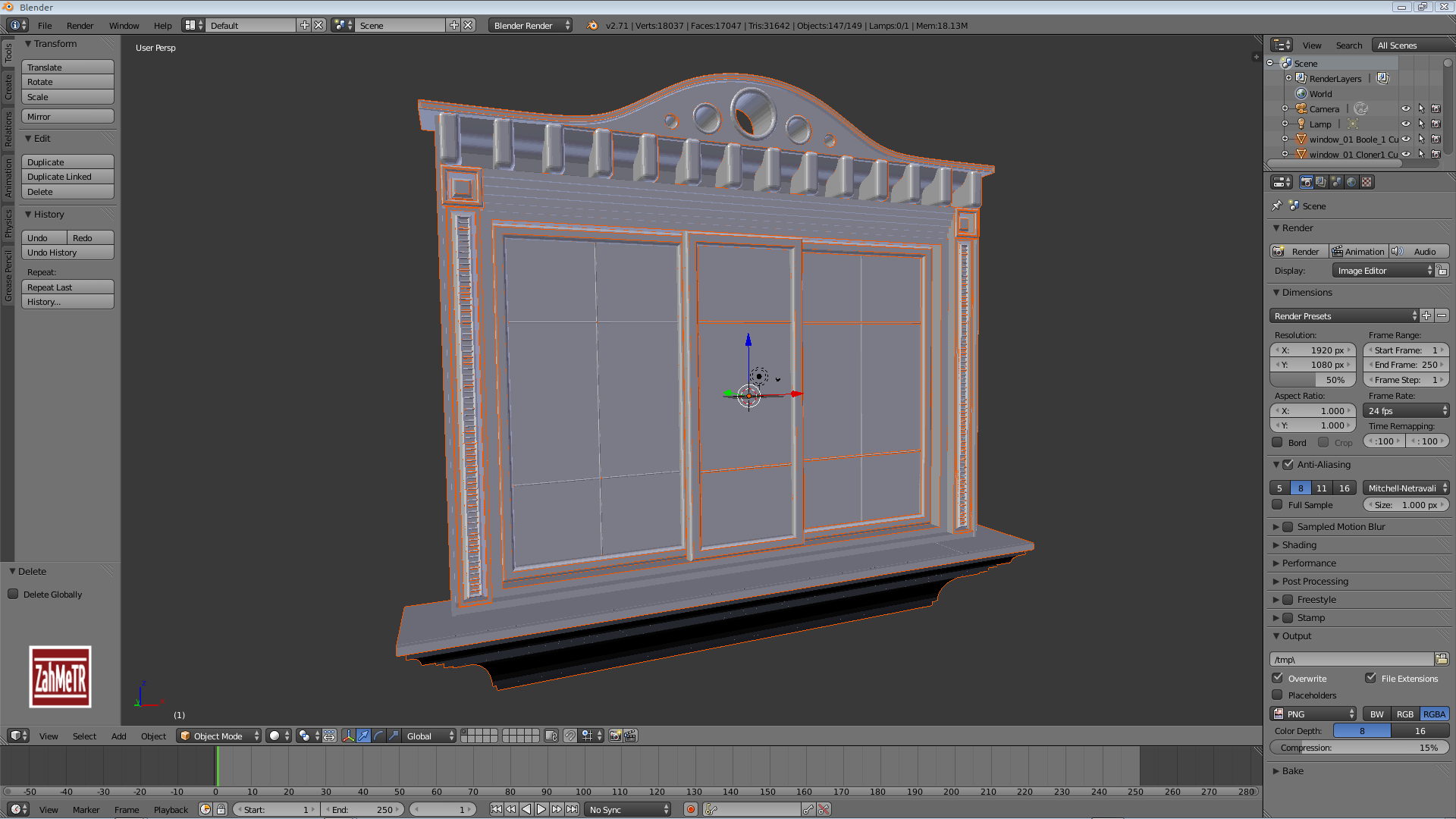Jump to last frame in timeline
1456x819 pixels.
pyautogui.click(x=573, y=809)
